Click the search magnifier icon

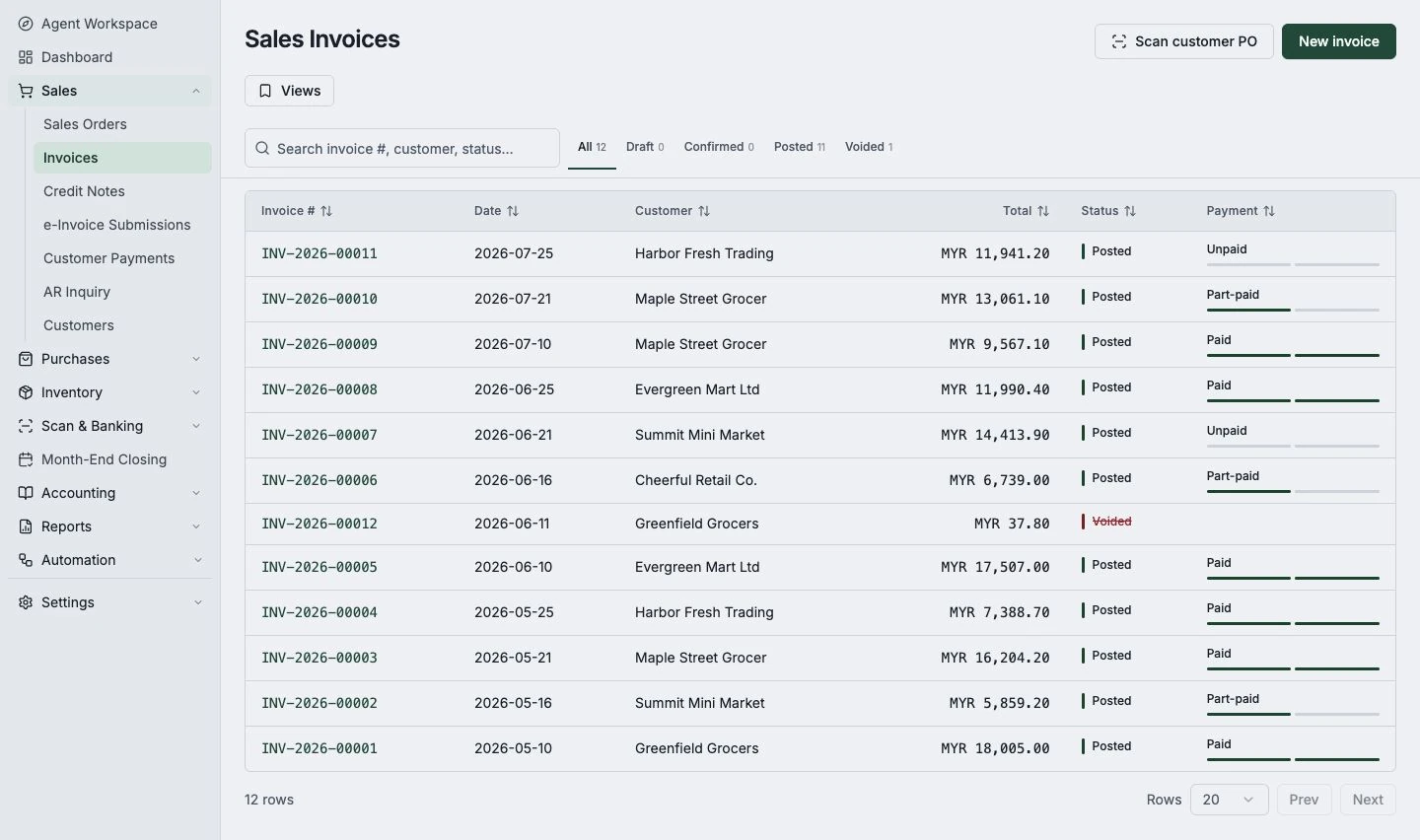tap(262, 149)
